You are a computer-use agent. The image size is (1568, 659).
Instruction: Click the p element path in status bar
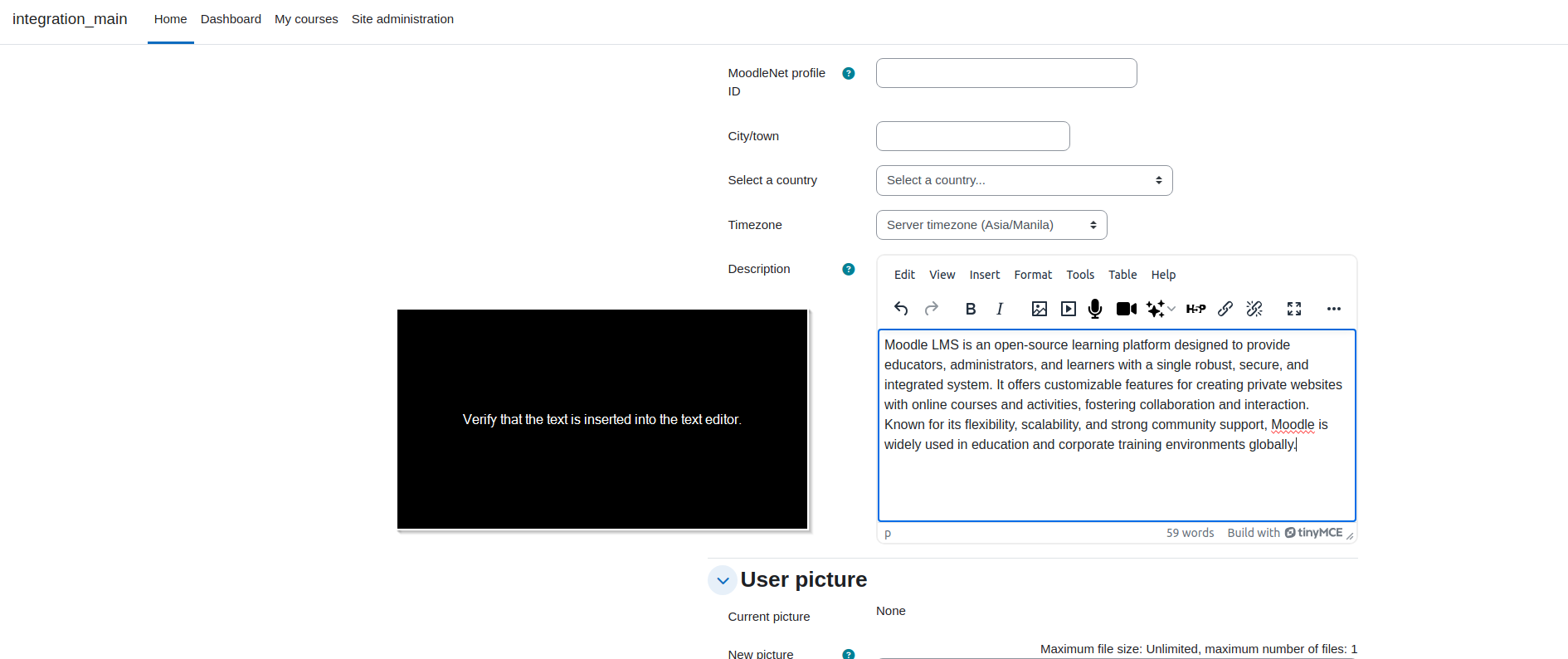coord(888,533)
